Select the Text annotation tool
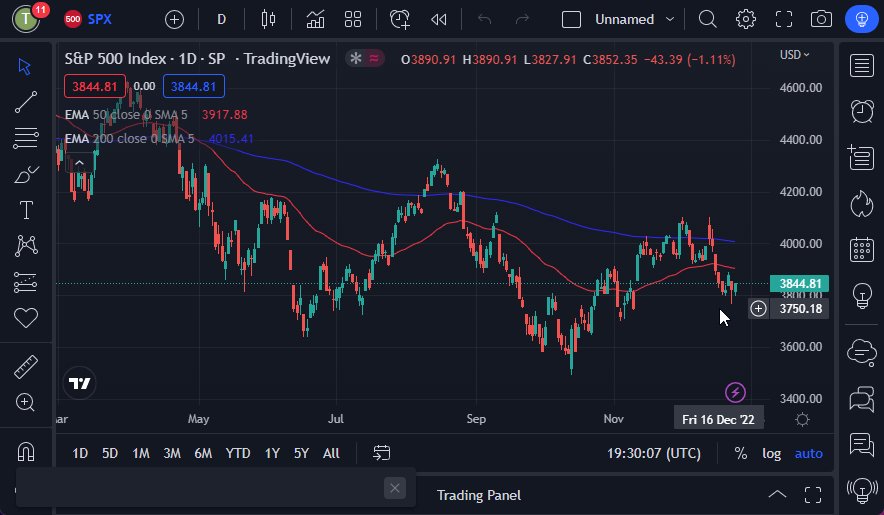Viewport: 884px width, 515px height. tap(25, 210)
